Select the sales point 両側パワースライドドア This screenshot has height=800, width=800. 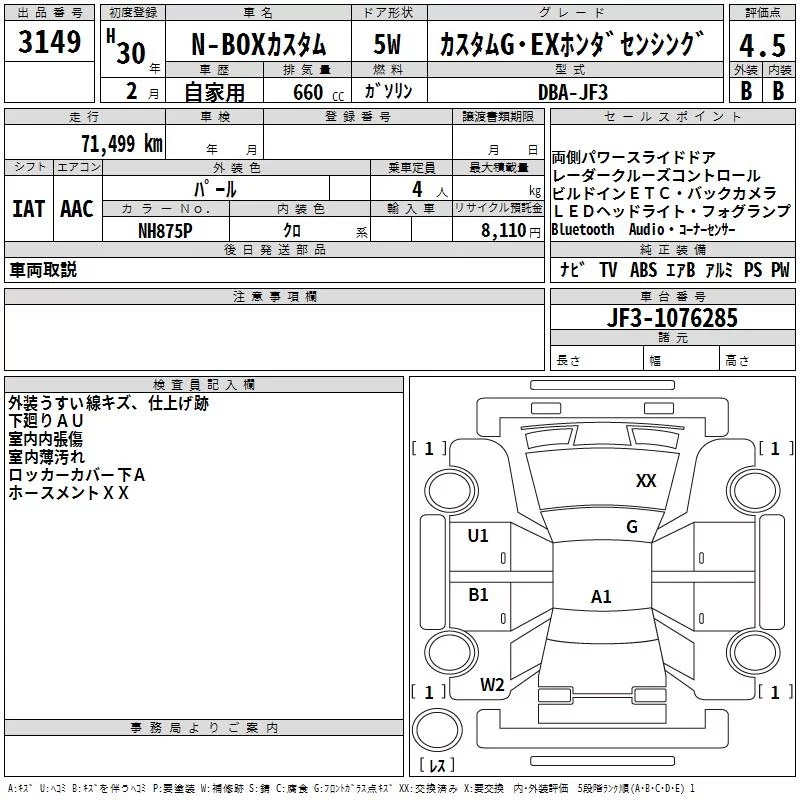tap(634, 157)
